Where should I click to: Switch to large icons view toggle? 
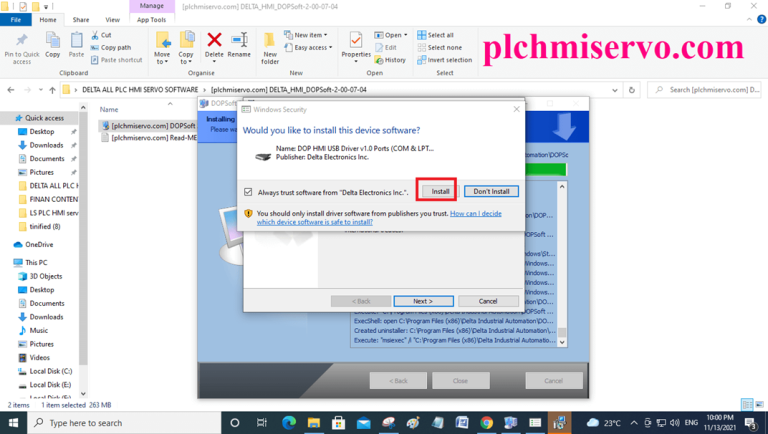(759, 405)
